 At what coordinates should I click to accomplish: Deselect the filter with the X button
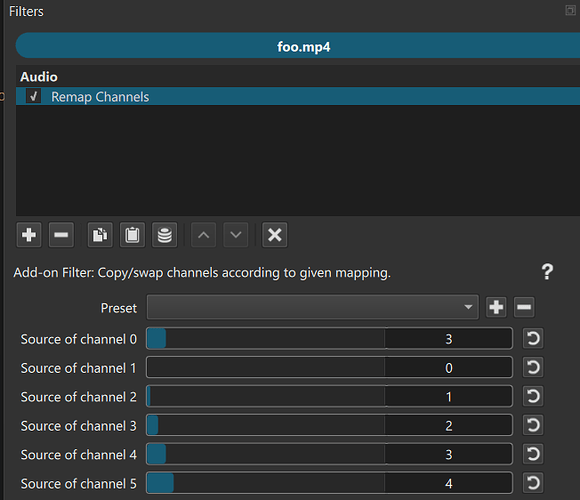274,235
